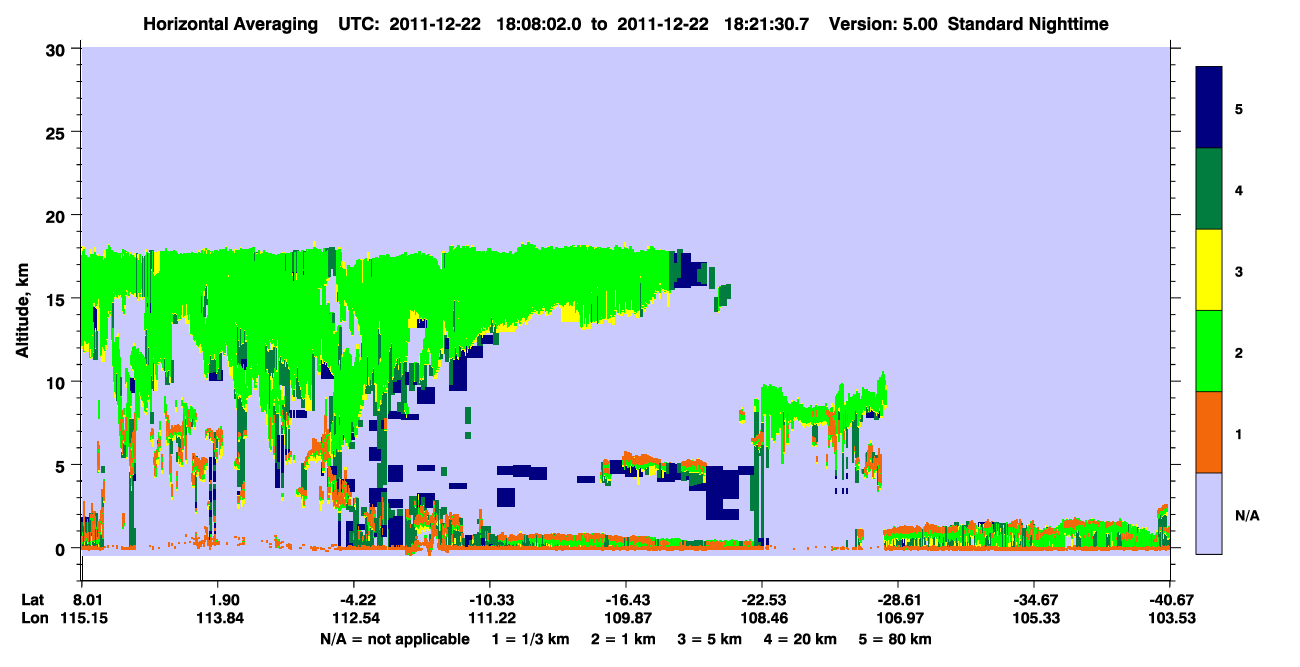Click the 'Lon' axis row label
The image size is (1300, 667).
click(x=33, y=619)
